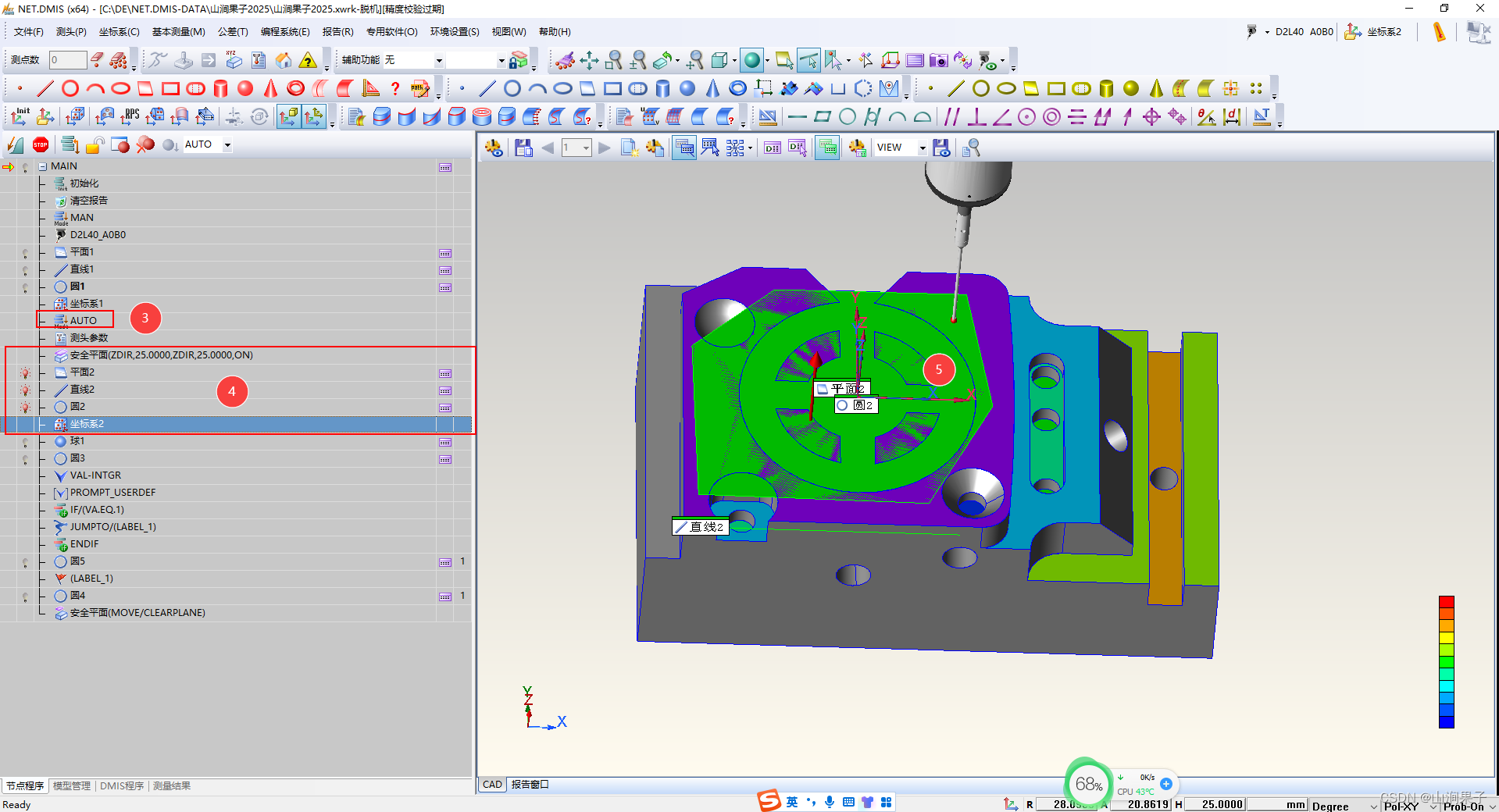Click the thermometer temperature icon
This screenshot has width=1499, height=812.
(x=1439, y=32)
